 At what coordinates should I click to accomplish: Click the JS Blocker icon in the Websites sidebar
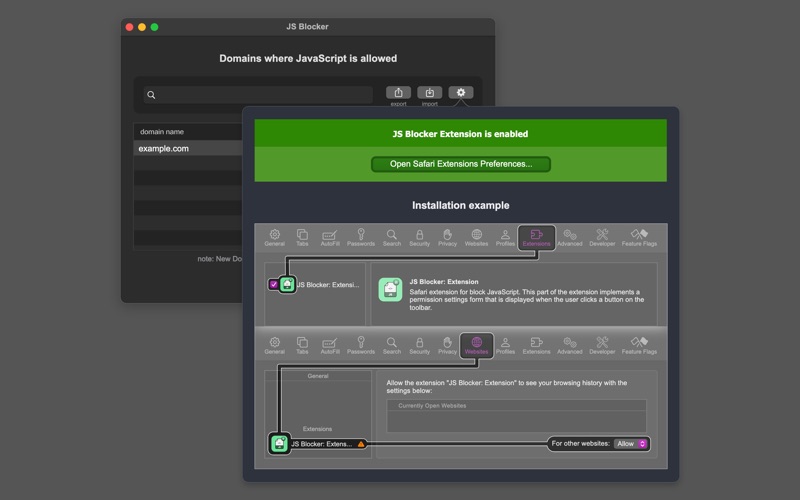coord(279,443)
